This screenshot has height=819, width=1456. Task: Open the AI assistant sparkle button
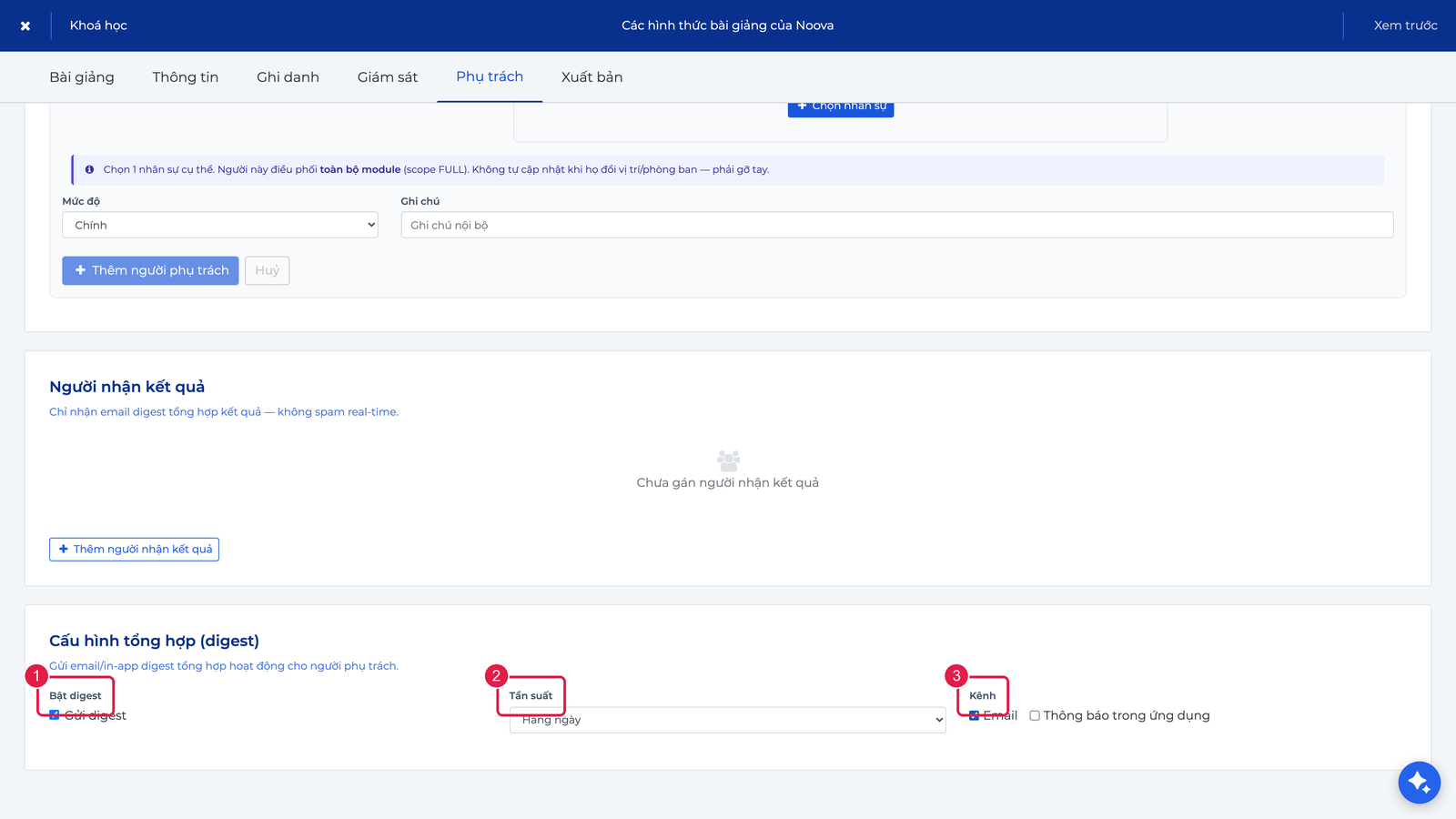[x=1419, y=782]
